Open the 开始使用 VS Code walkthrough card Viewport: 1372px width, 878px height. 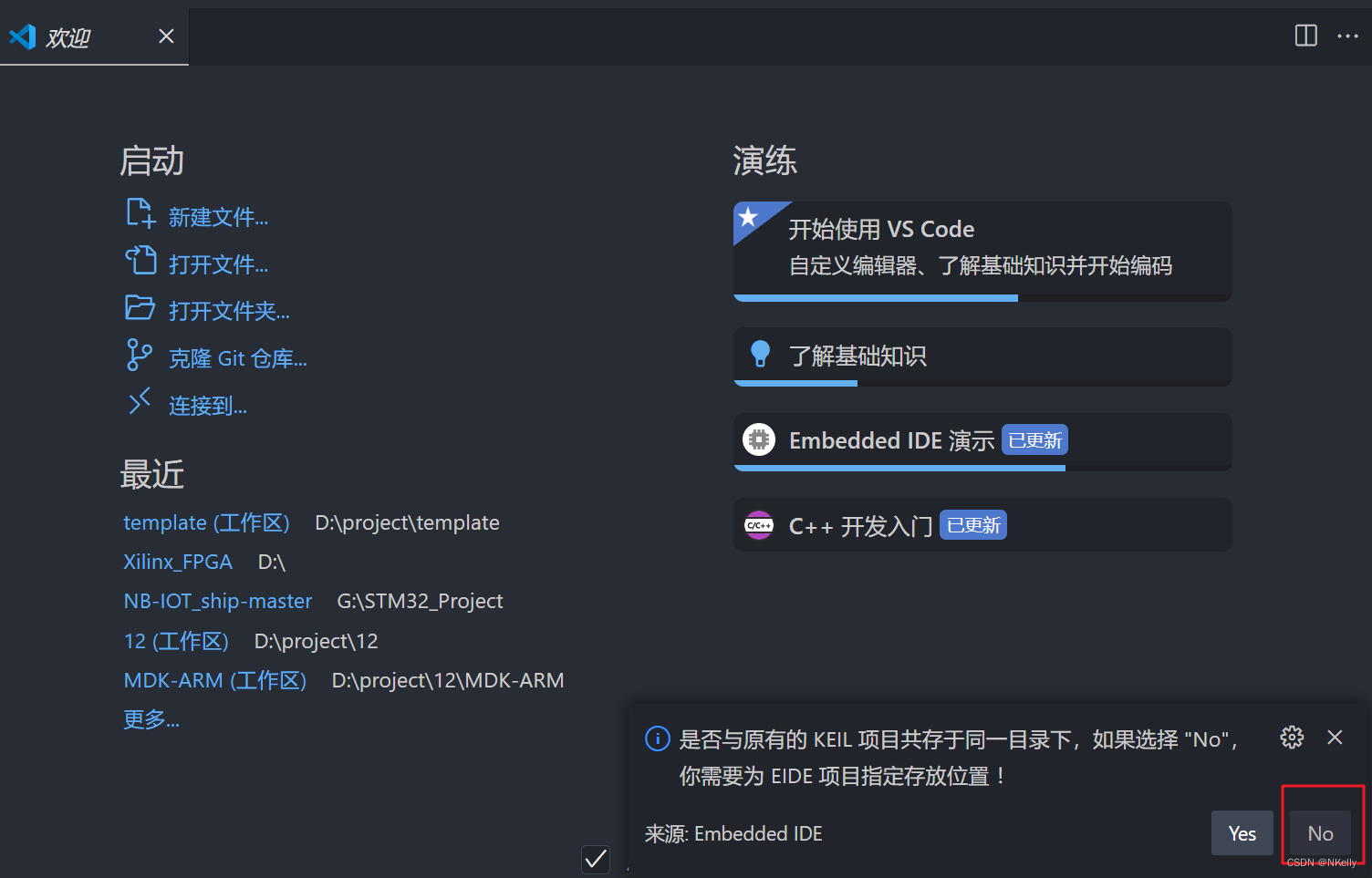[982, 252]
